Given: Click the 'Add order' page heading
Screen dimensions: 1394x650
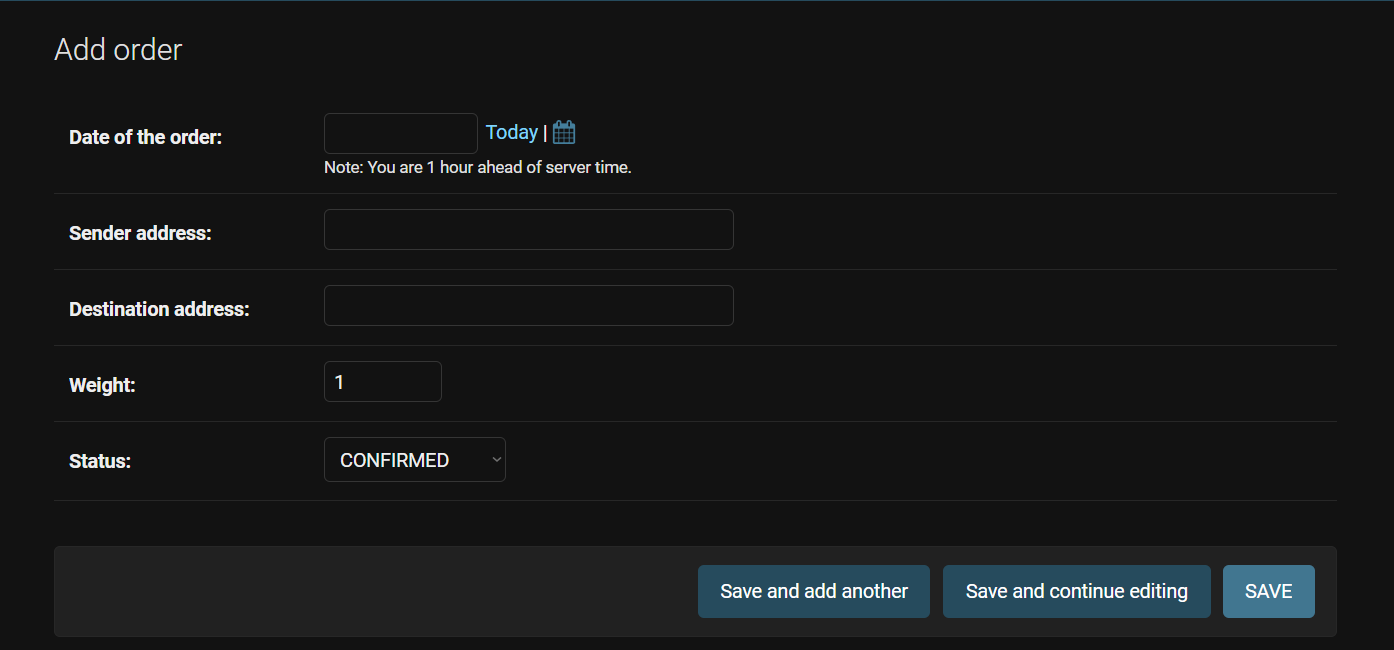Looking at the screenshot, I should 118,50.
